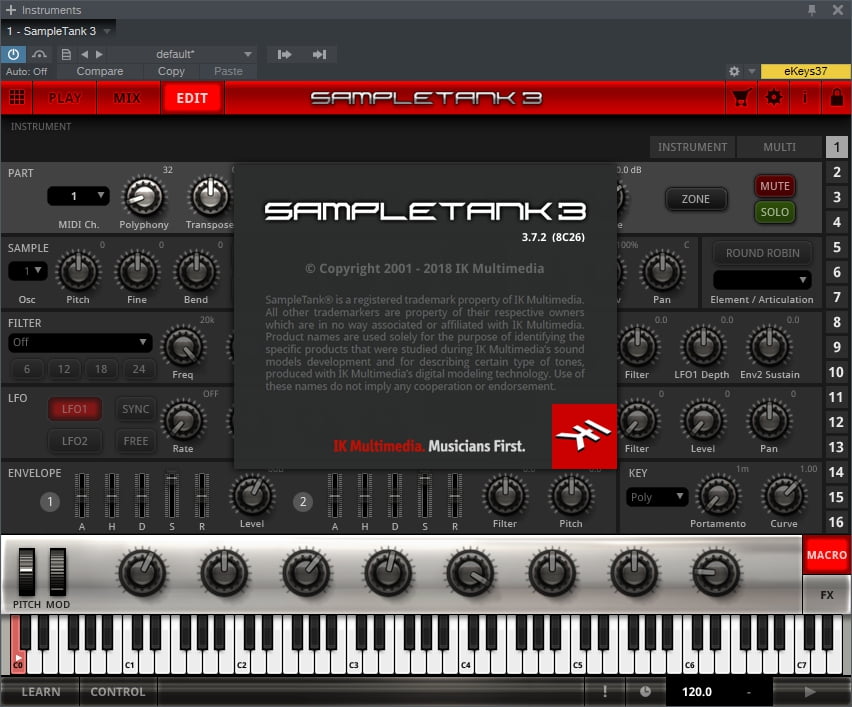
Task: Switch to the MIX tab
Action: click(127, 98)
